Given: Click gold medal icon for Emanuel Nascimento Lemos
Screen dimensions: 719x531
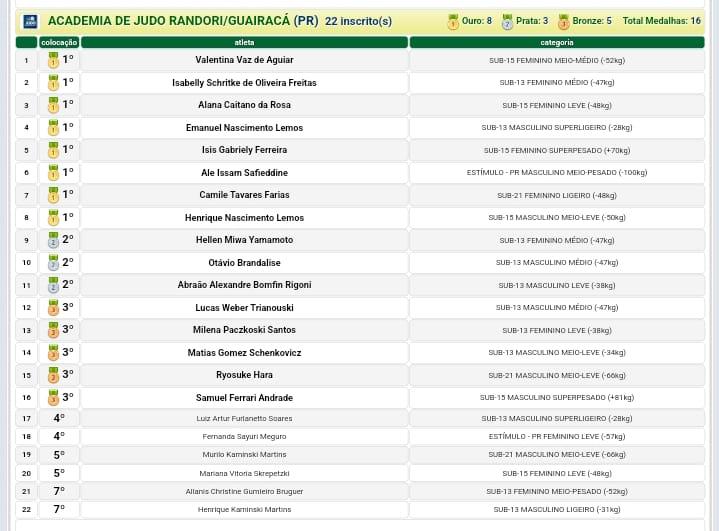Looking at the screenshot, I should [54, 127].
